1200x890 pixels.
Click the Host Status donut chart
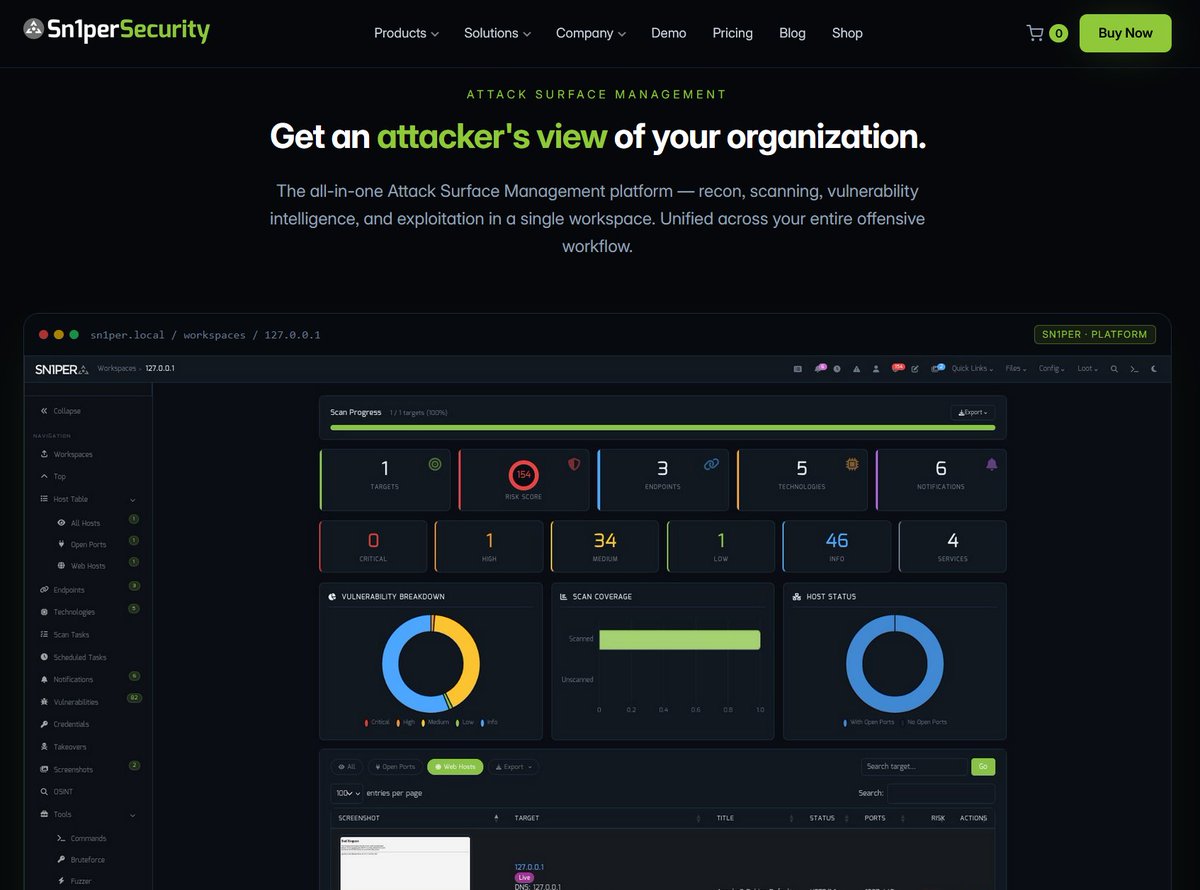(x=895, y=663)
